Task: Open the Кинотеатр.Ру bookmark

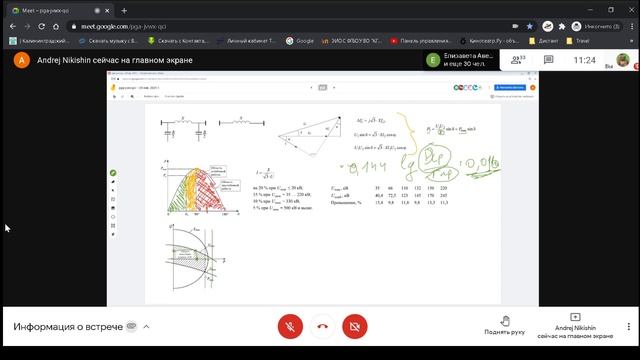Action: pyautogui.click(x=489, y=41)
